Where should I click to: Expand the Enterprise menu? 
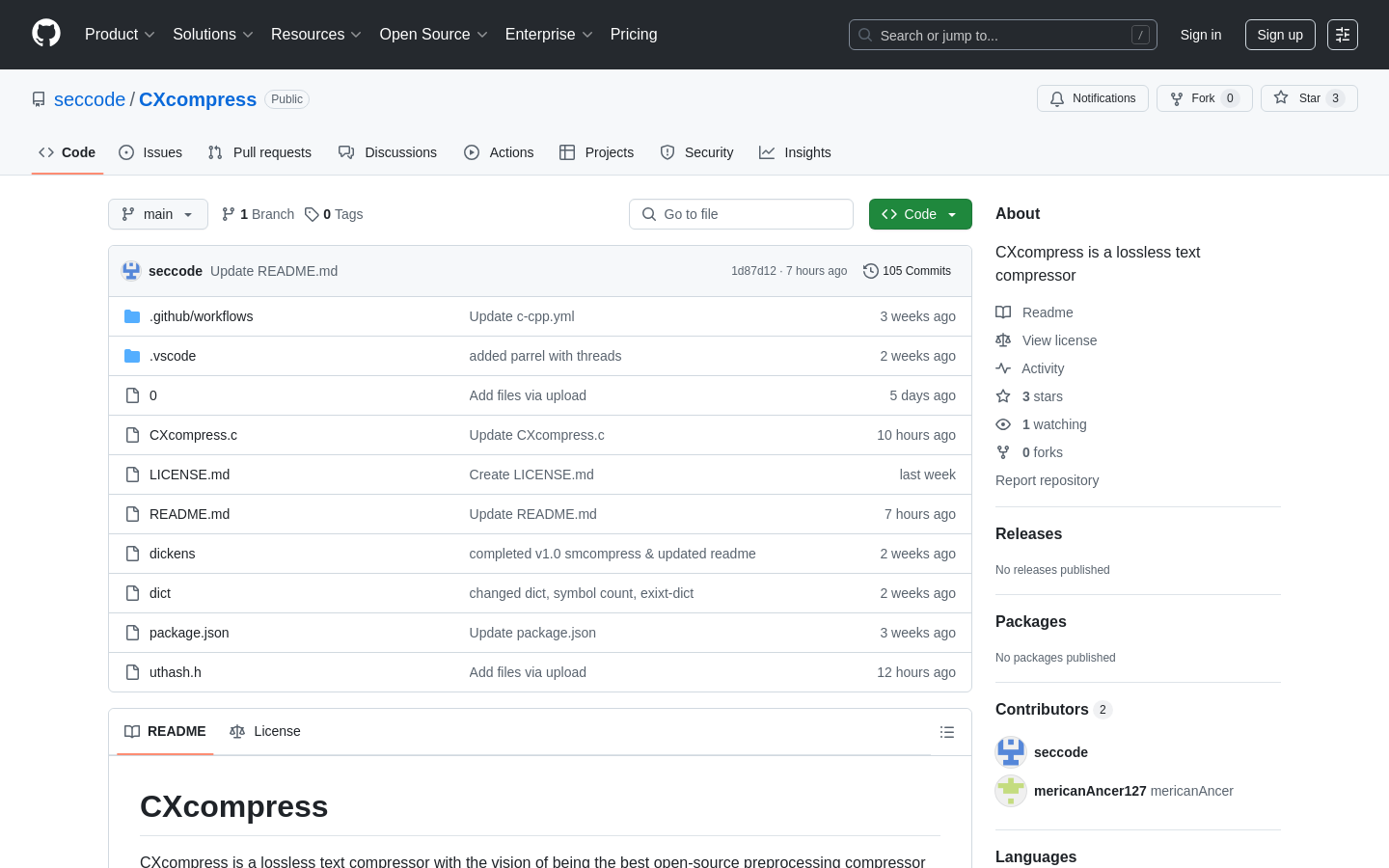(549, 35)
